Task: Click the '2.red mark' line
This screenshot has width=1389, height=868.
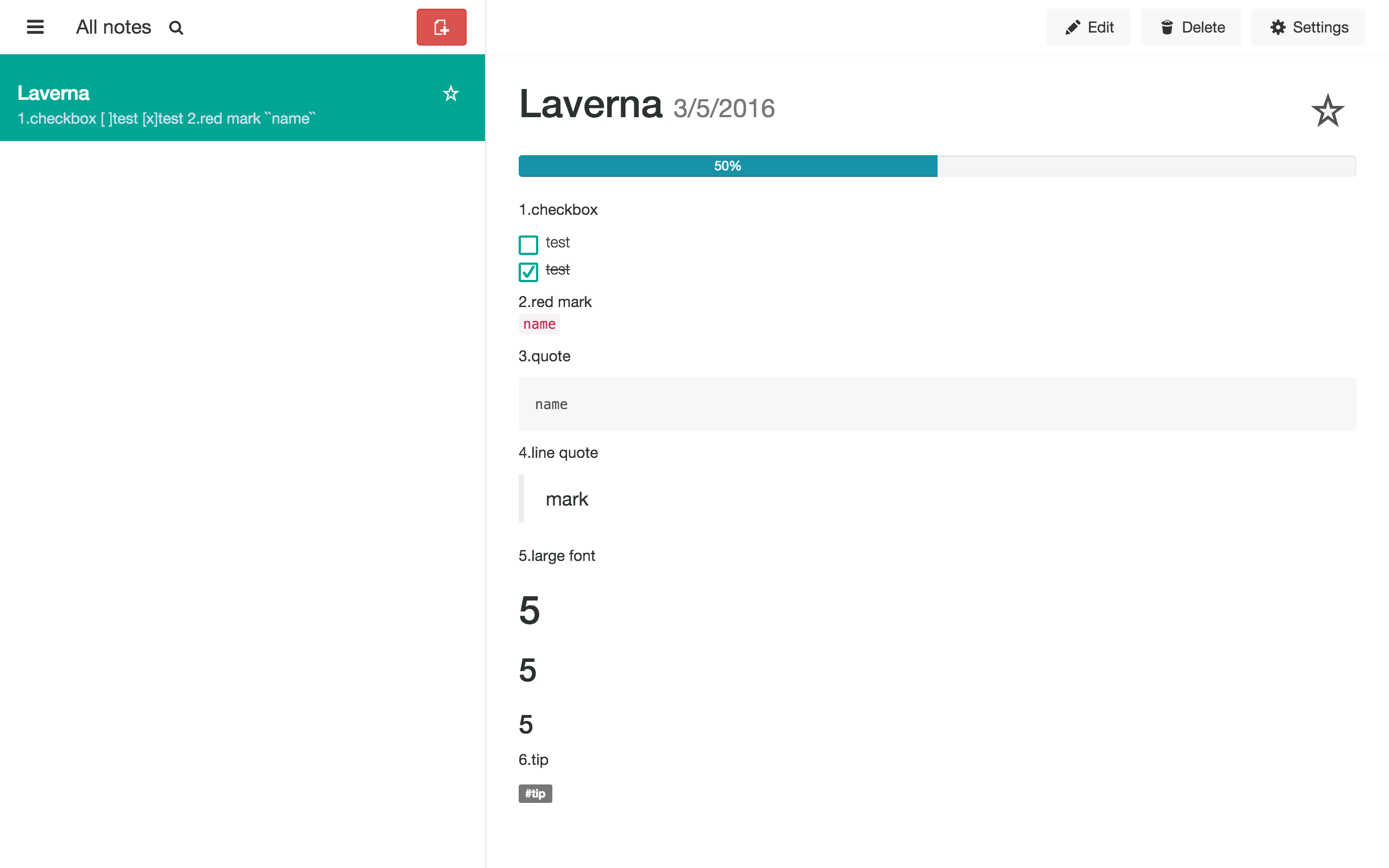Action: (555, 302)
